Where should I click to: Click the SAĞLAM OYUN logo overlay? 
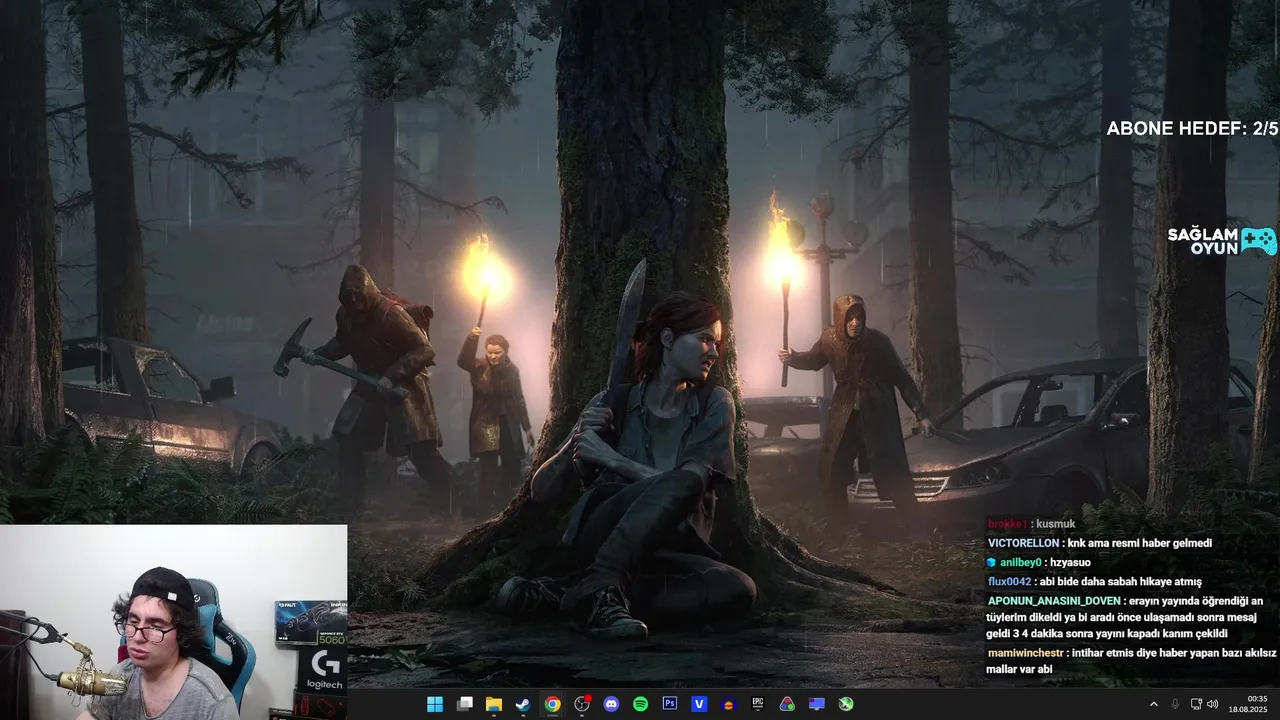[x=1222, y=241]
